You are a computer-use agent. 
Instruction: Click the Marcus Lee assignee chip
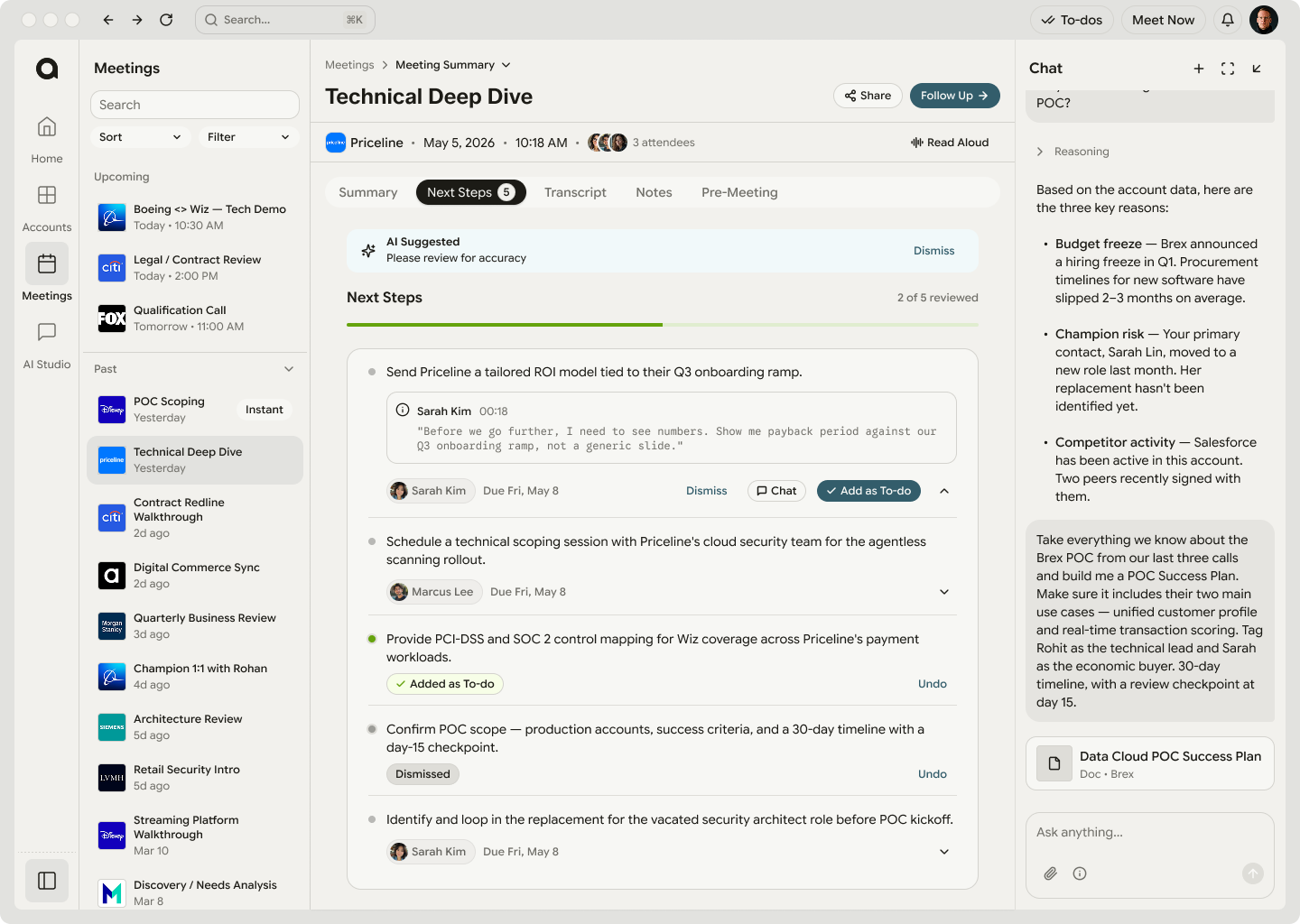click(x=434, y=592)
